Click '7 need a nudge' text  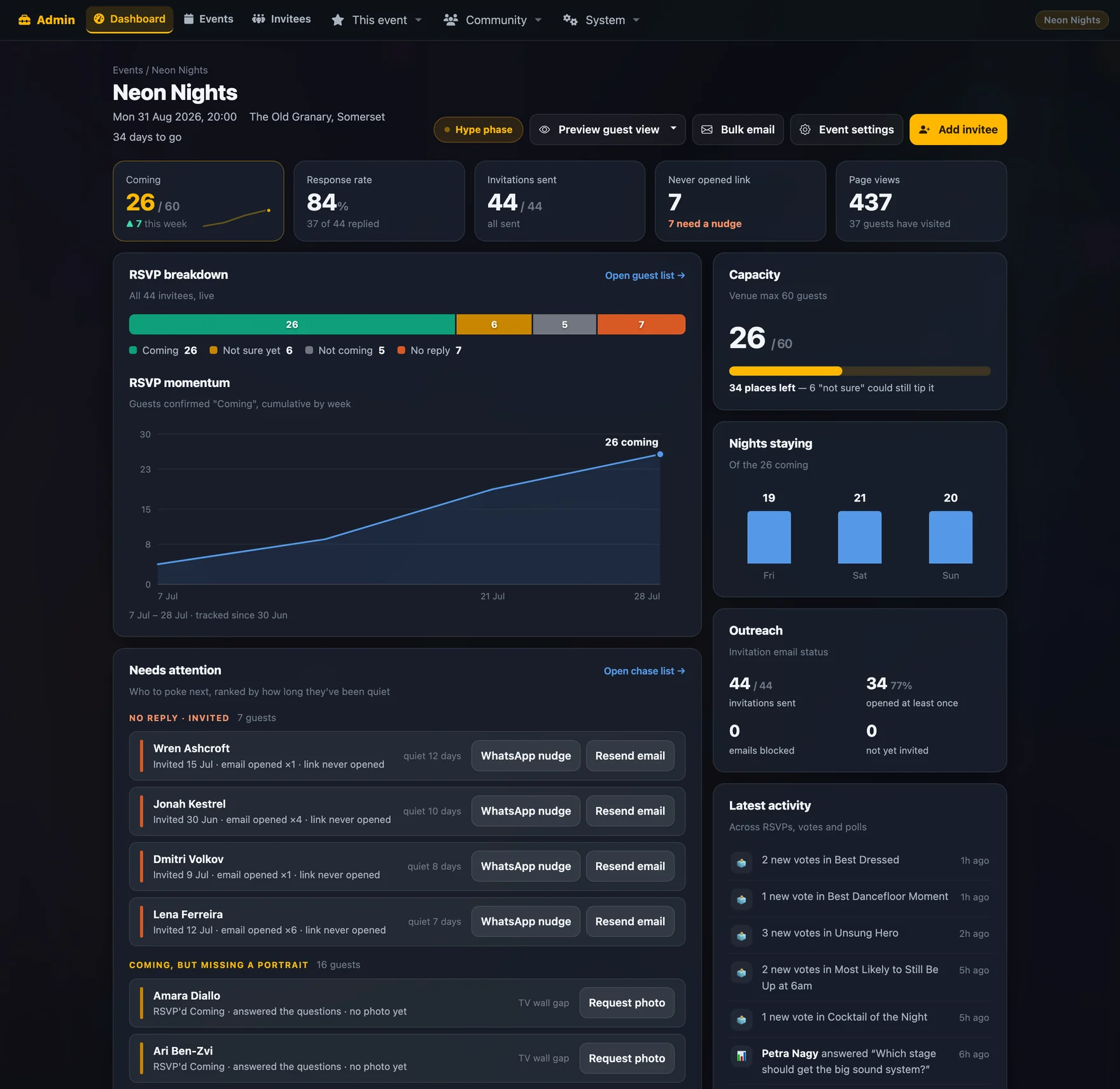704,224
